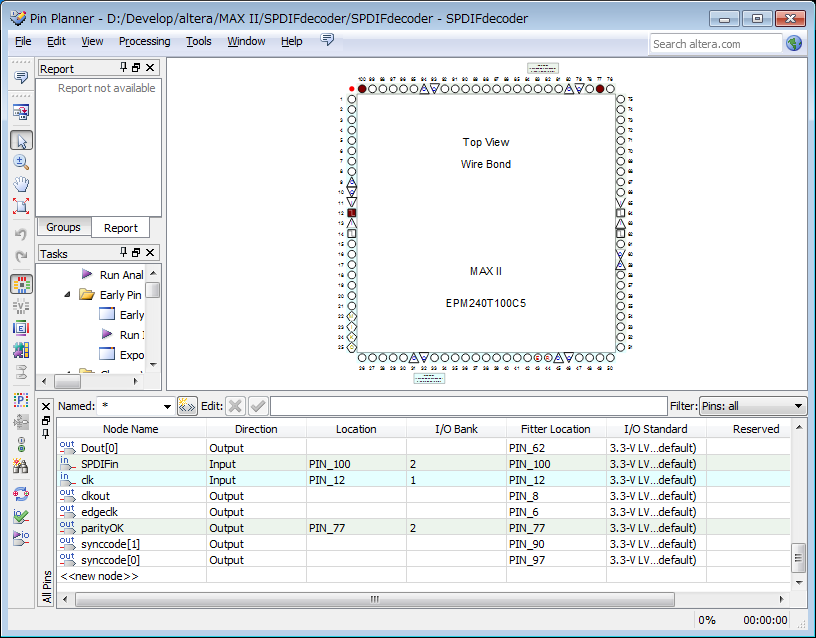Select the <<new node>> table row
Viewport: 816px width, 638px height.
pyautogui.click(x=423, y=576)
